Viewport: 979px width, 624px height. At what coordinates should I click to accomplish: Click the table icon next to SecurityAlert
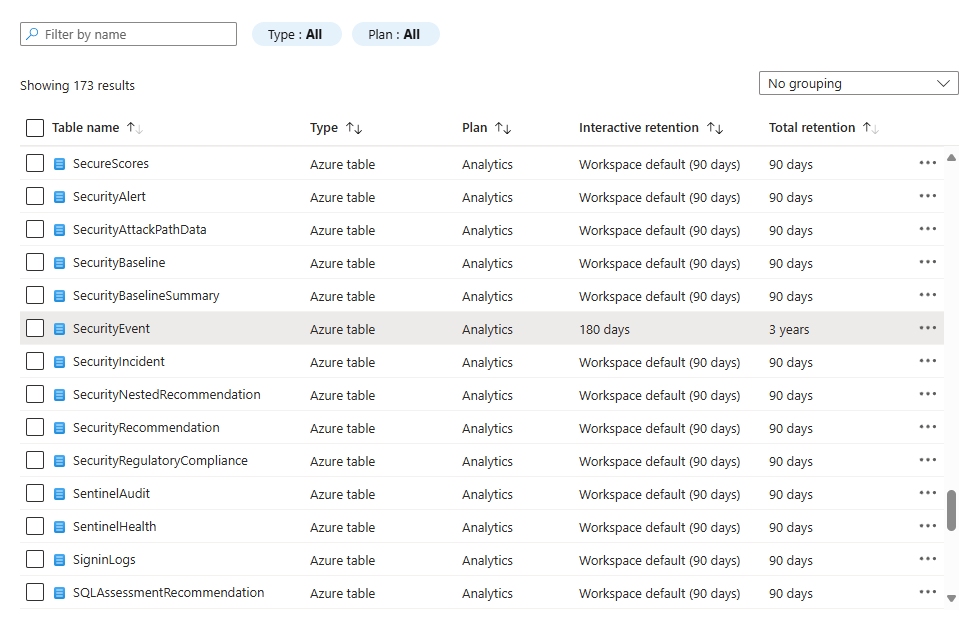click(x=59, y=197)
